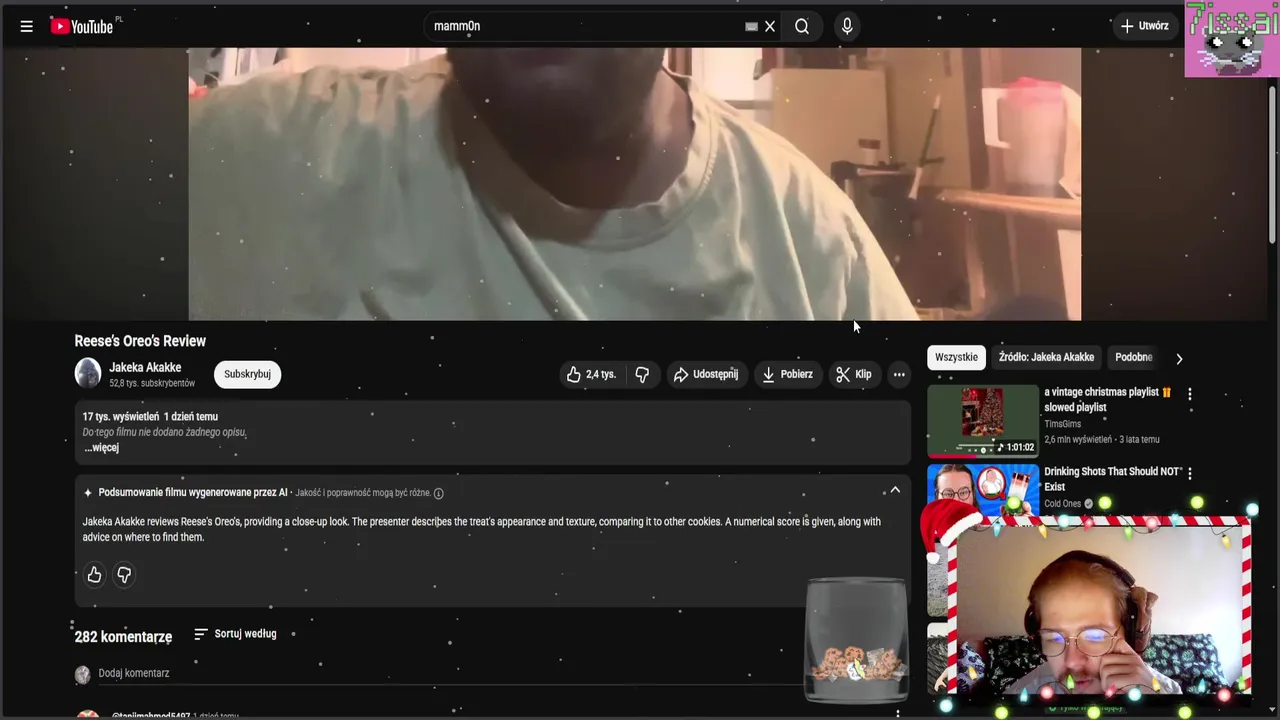Click the 17 tys. wyświetleń text
The image size is (1280, 720).
(120, 417)
